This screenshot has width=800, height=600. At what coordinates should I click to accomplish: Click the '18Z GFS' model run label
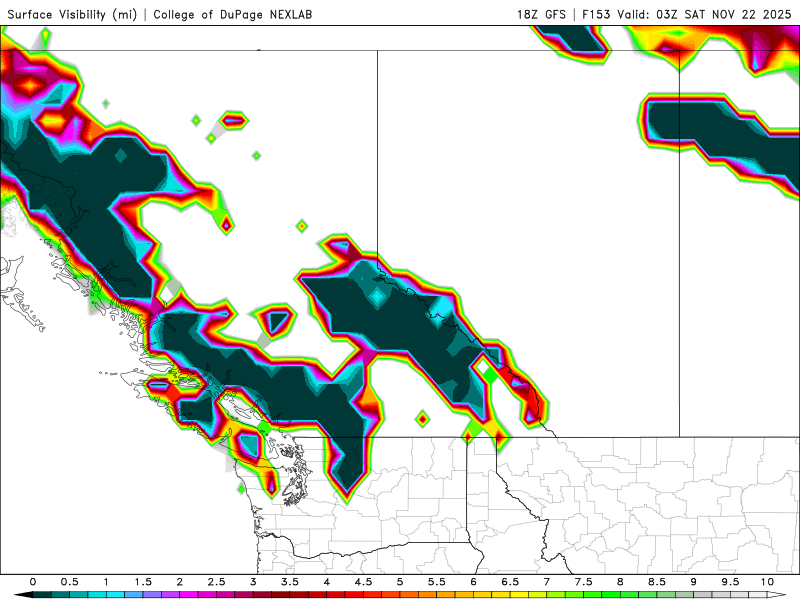(x=541, y=14)
